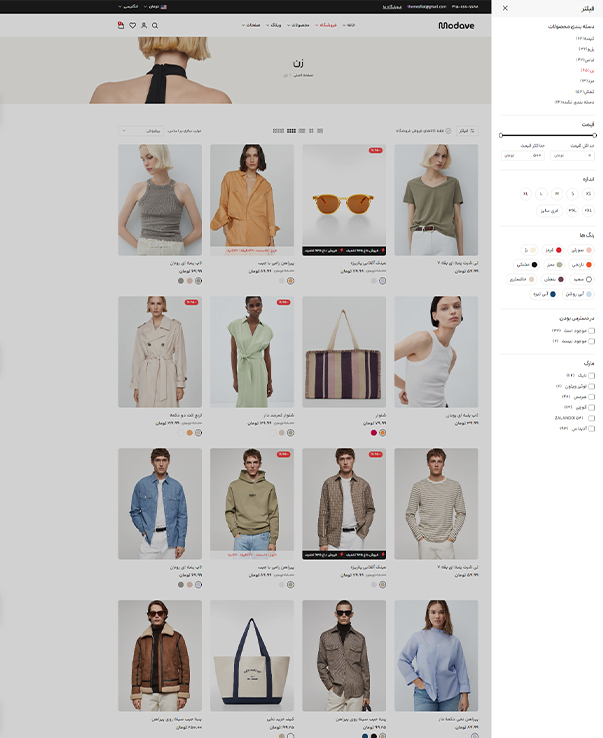Select the five-column grid layout icon
This screenshot has height=738, width=603.
pyautogui.click(x=279, y=131)
